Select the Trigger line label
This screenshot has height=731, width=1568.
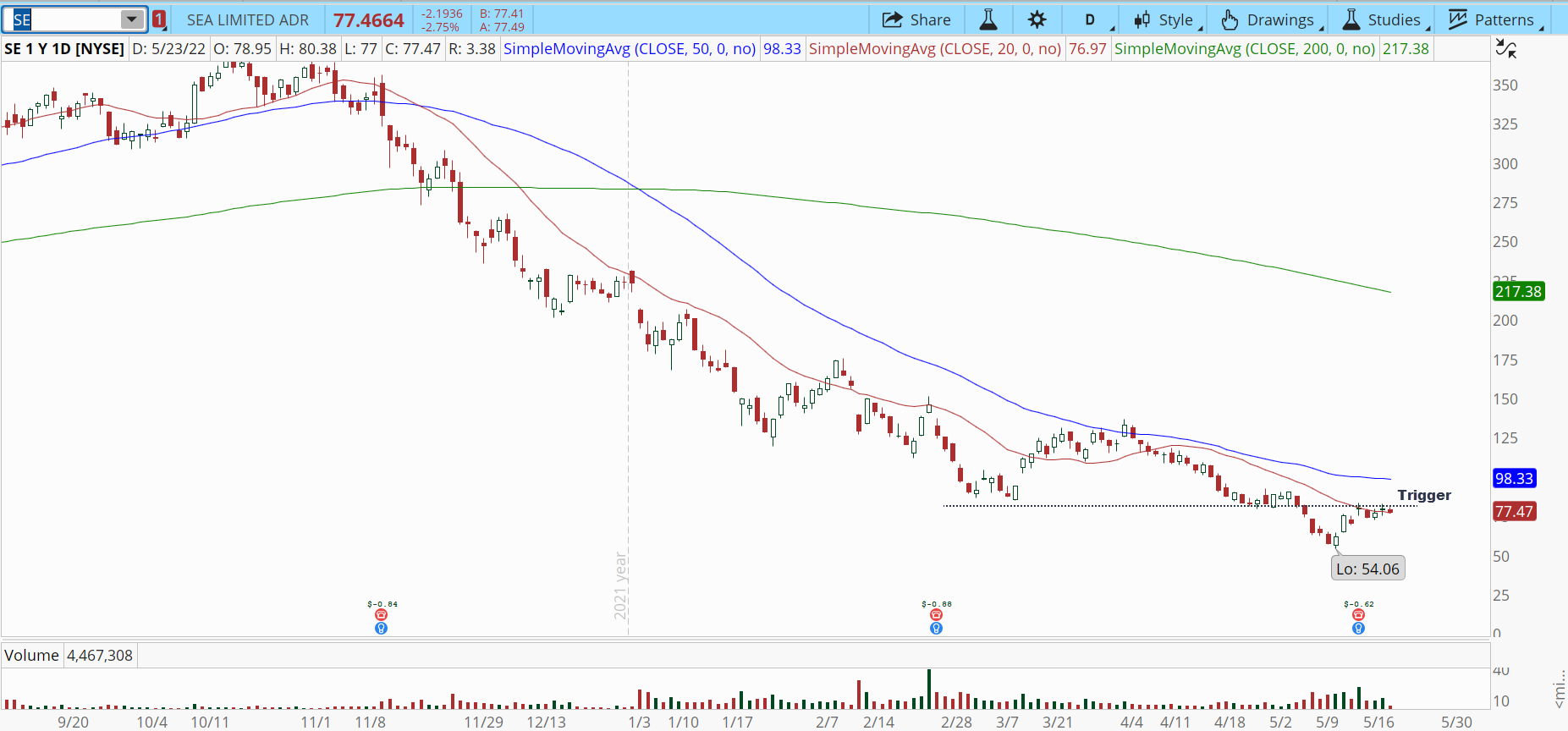(1424, 495)
